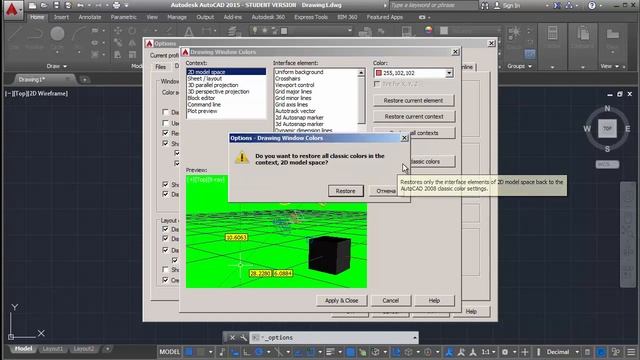Click the Group icon in the Groups panel

tap(513, 33)
